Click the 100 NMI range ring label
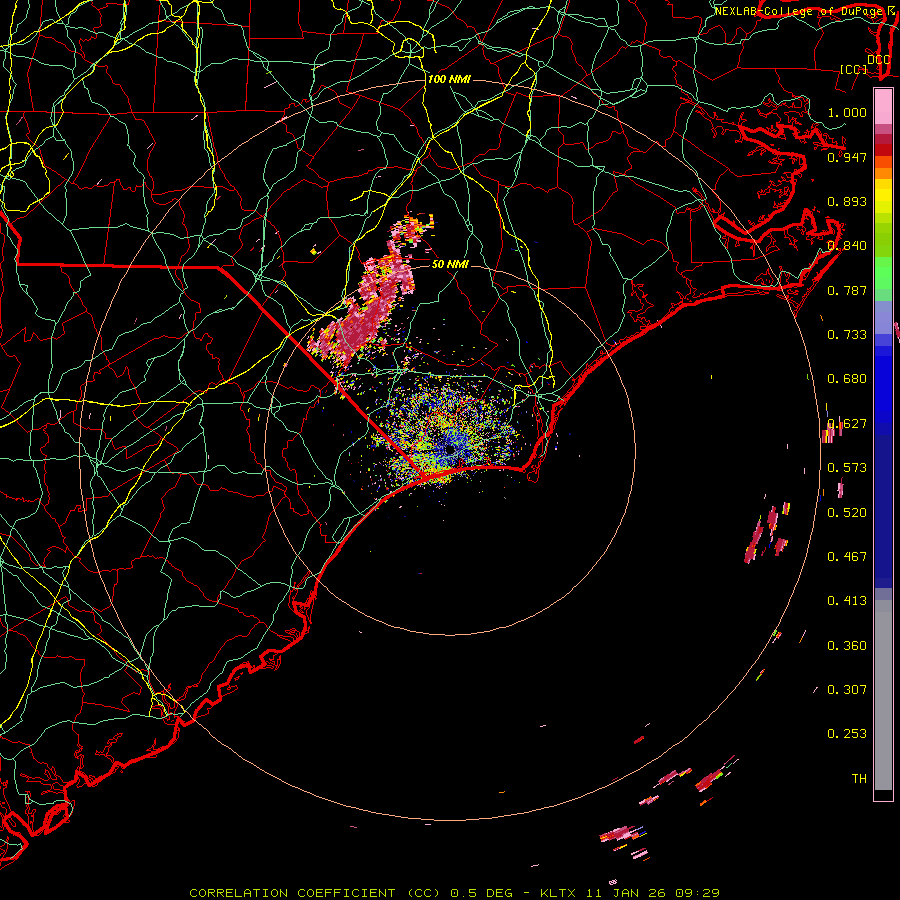 click(x=449, y=79)
